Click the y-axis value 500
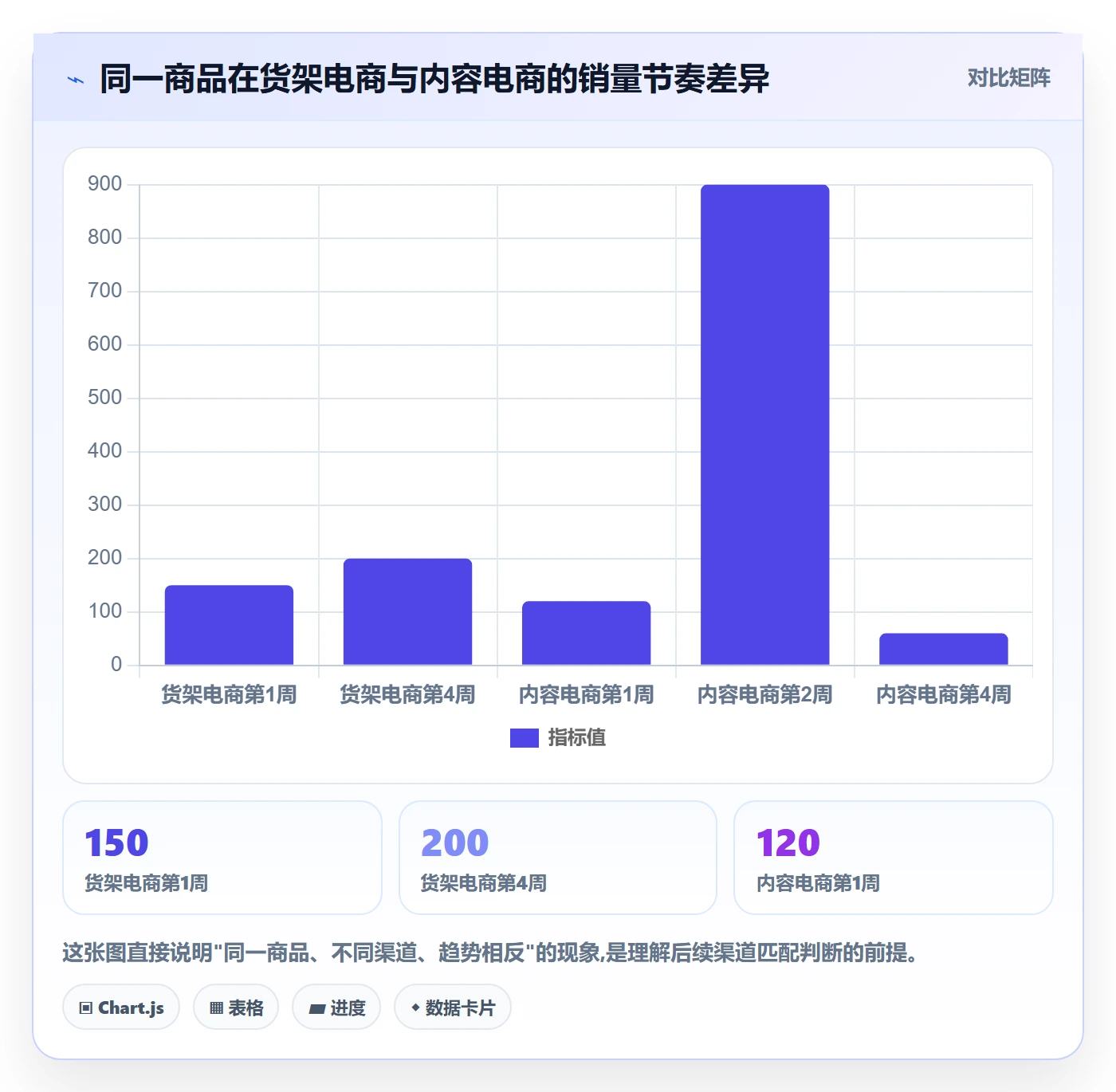 (105, 398)
